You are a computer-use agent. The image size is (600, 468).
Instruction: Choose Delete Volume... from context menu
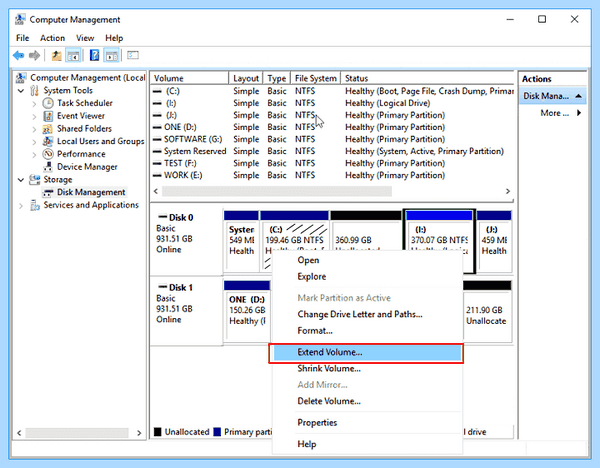[366, 401]
